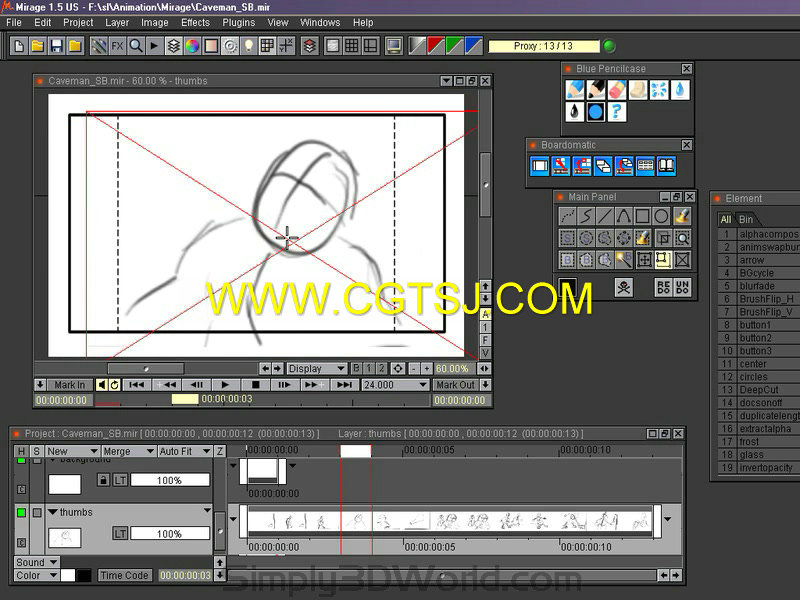Open the thumbs layer options arrow

[x=207, y=510]
